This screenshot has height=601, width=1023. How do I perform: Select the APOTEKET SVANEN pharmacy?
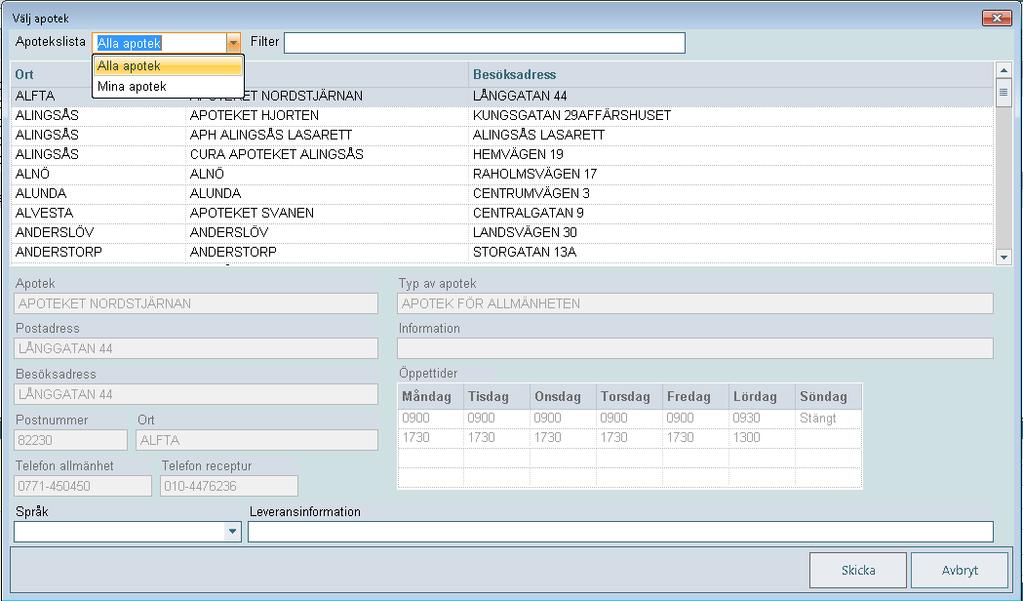(252, 213)
